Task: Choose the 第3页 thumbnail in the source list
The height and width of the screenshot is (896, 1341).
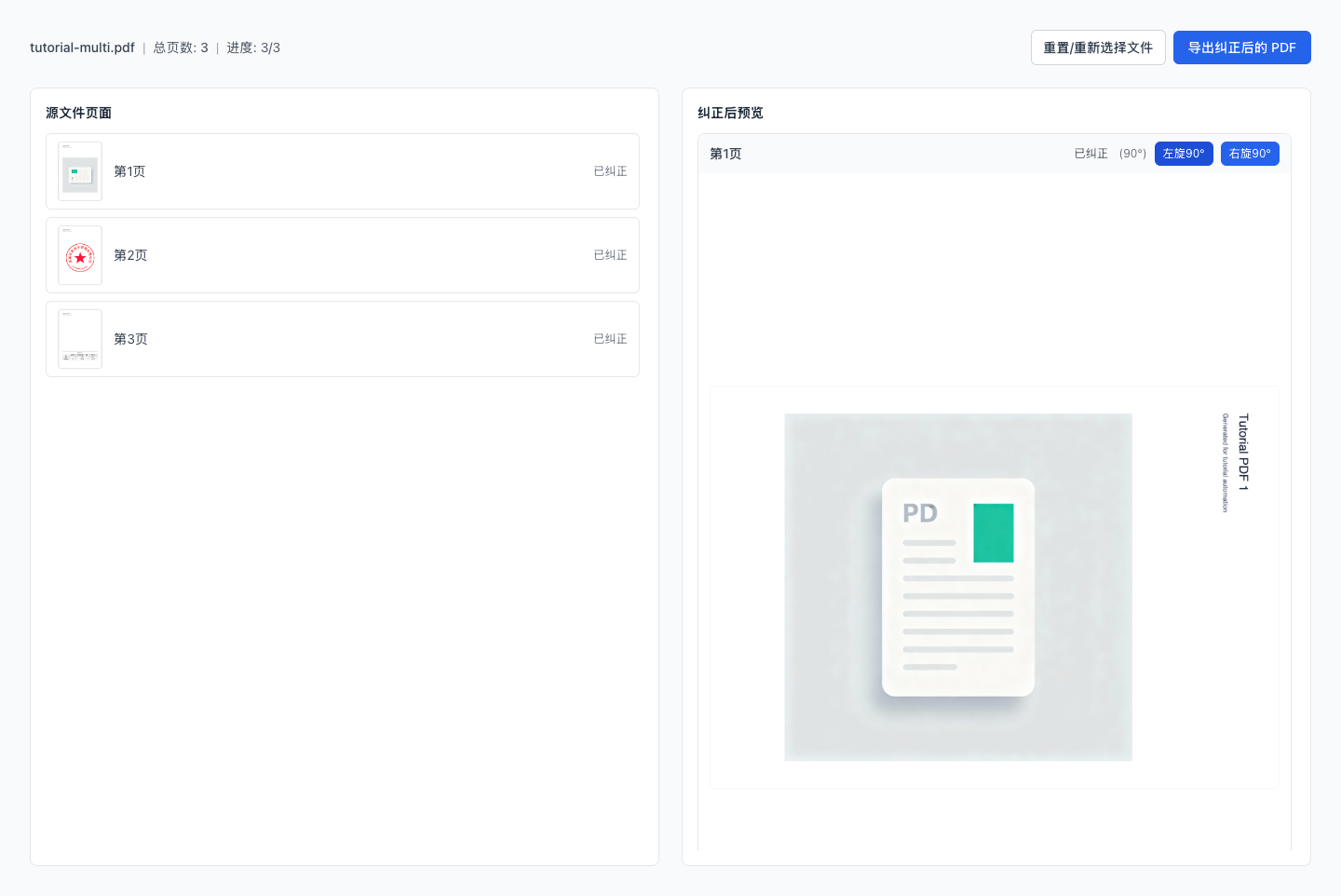Action: pyautogui.click(x=80, y=339)
